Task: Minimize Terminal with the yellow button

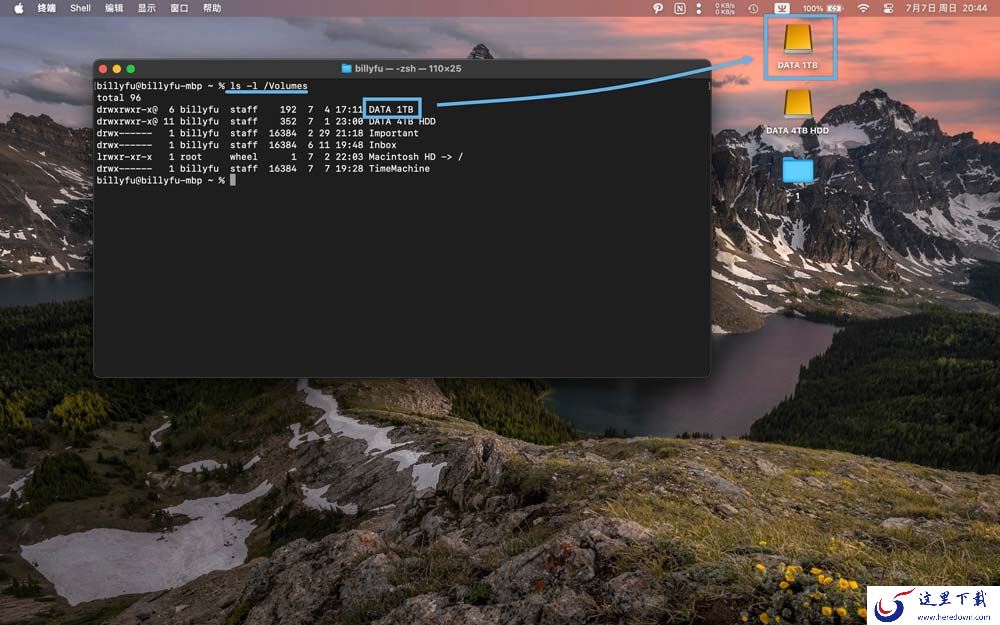Action: coord(117,69)
